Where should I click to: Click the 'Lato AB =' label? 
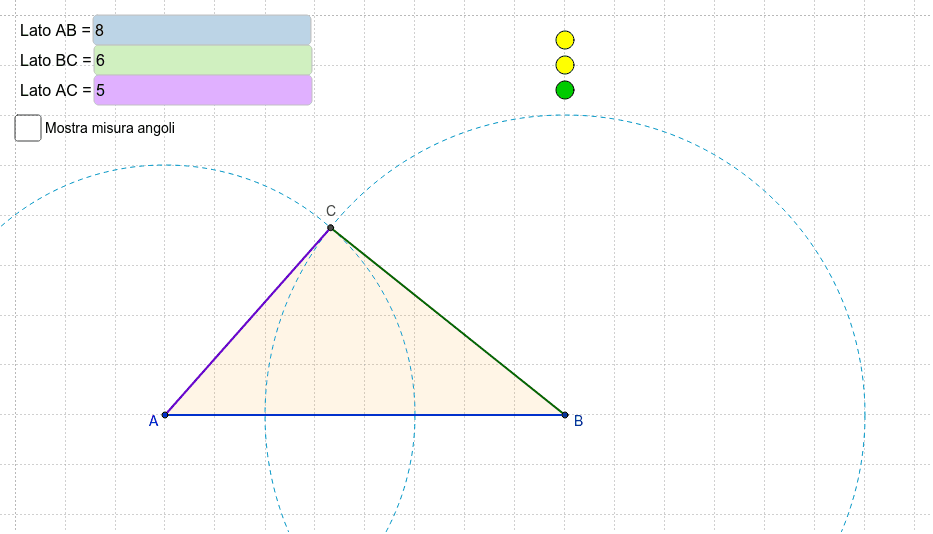pos(55,30)
